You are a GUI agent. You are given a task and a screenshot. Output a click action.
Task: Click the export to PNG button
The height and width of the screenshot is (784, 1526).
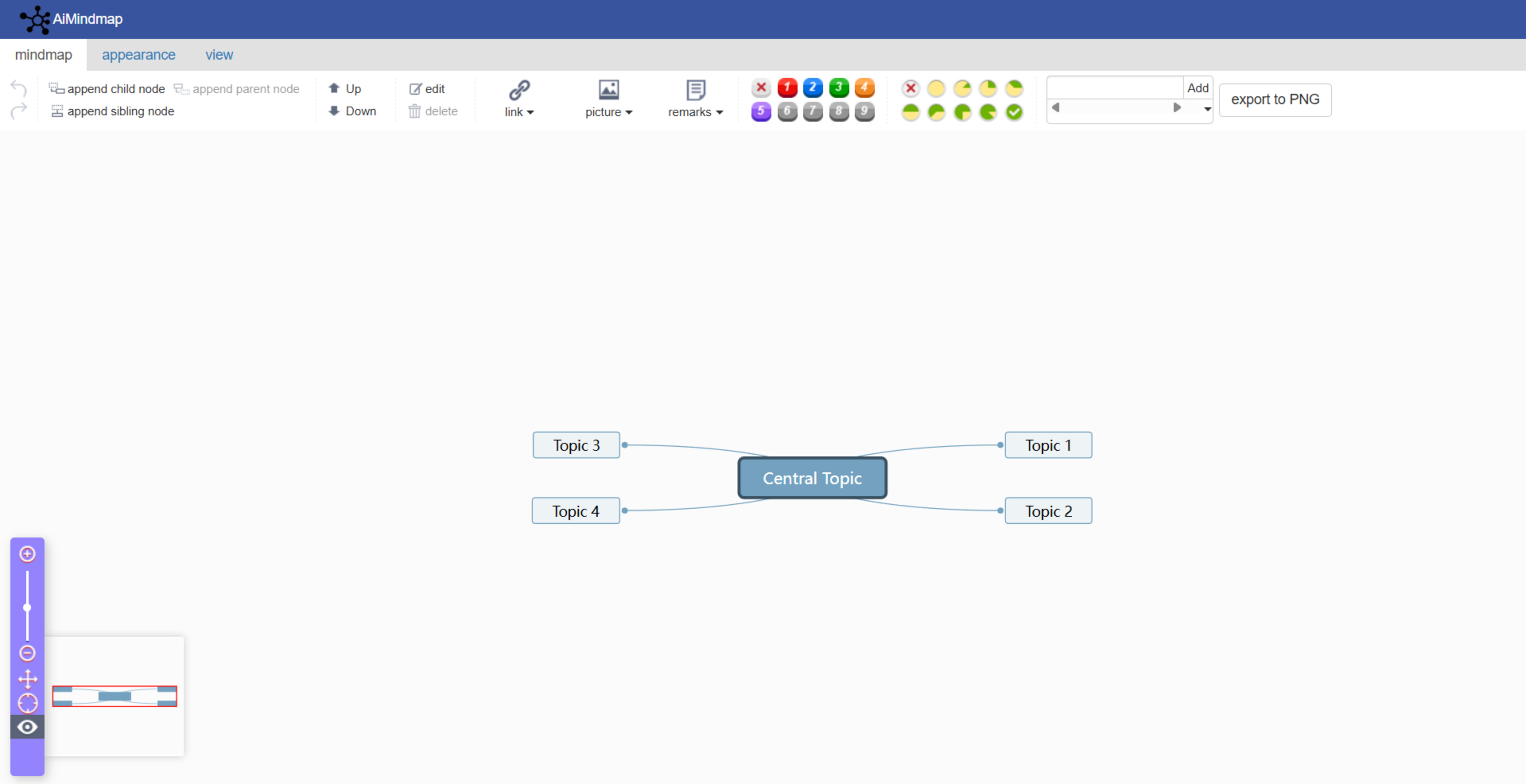1275,99
